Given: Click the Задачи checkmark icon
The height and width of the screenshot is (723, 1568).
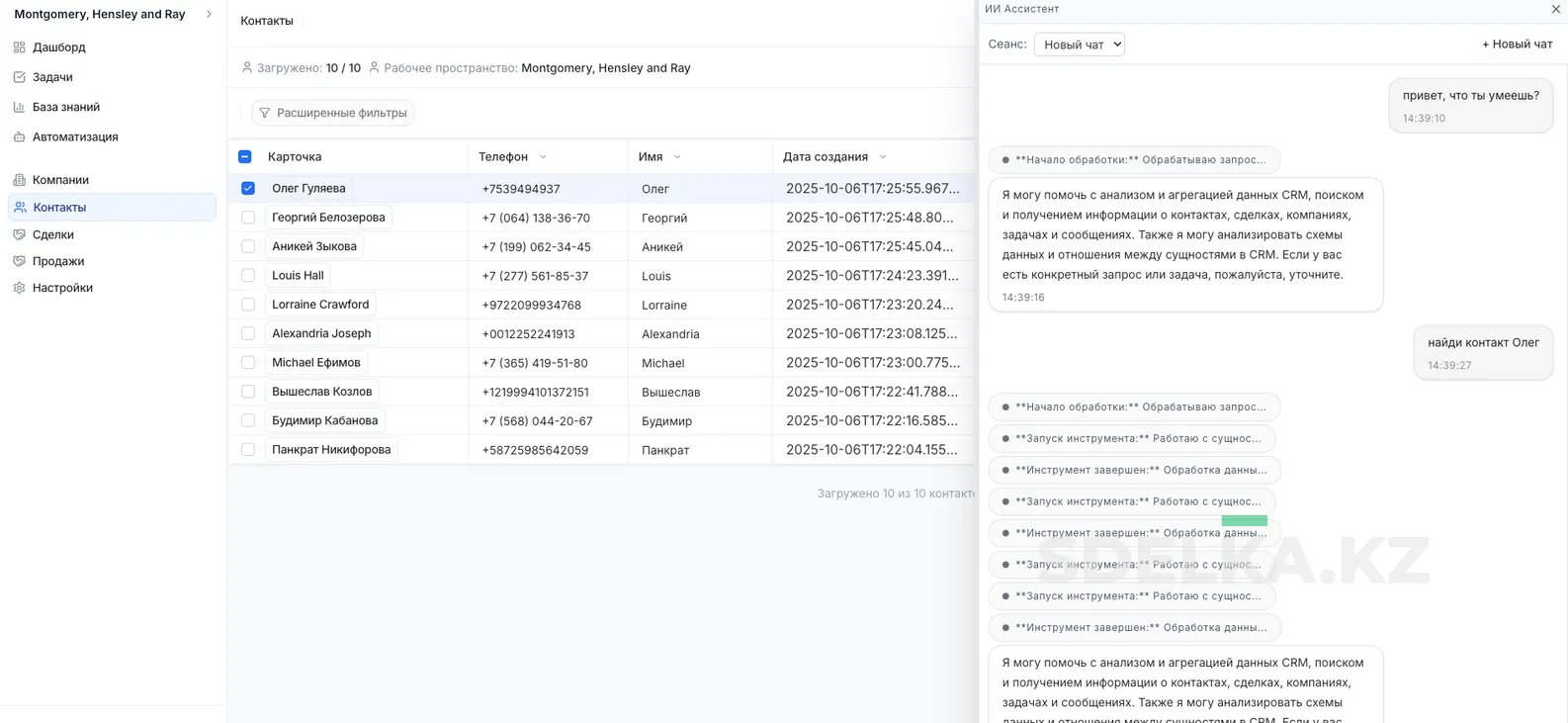Looking at the screenshot, I should (x=20, y=77).
